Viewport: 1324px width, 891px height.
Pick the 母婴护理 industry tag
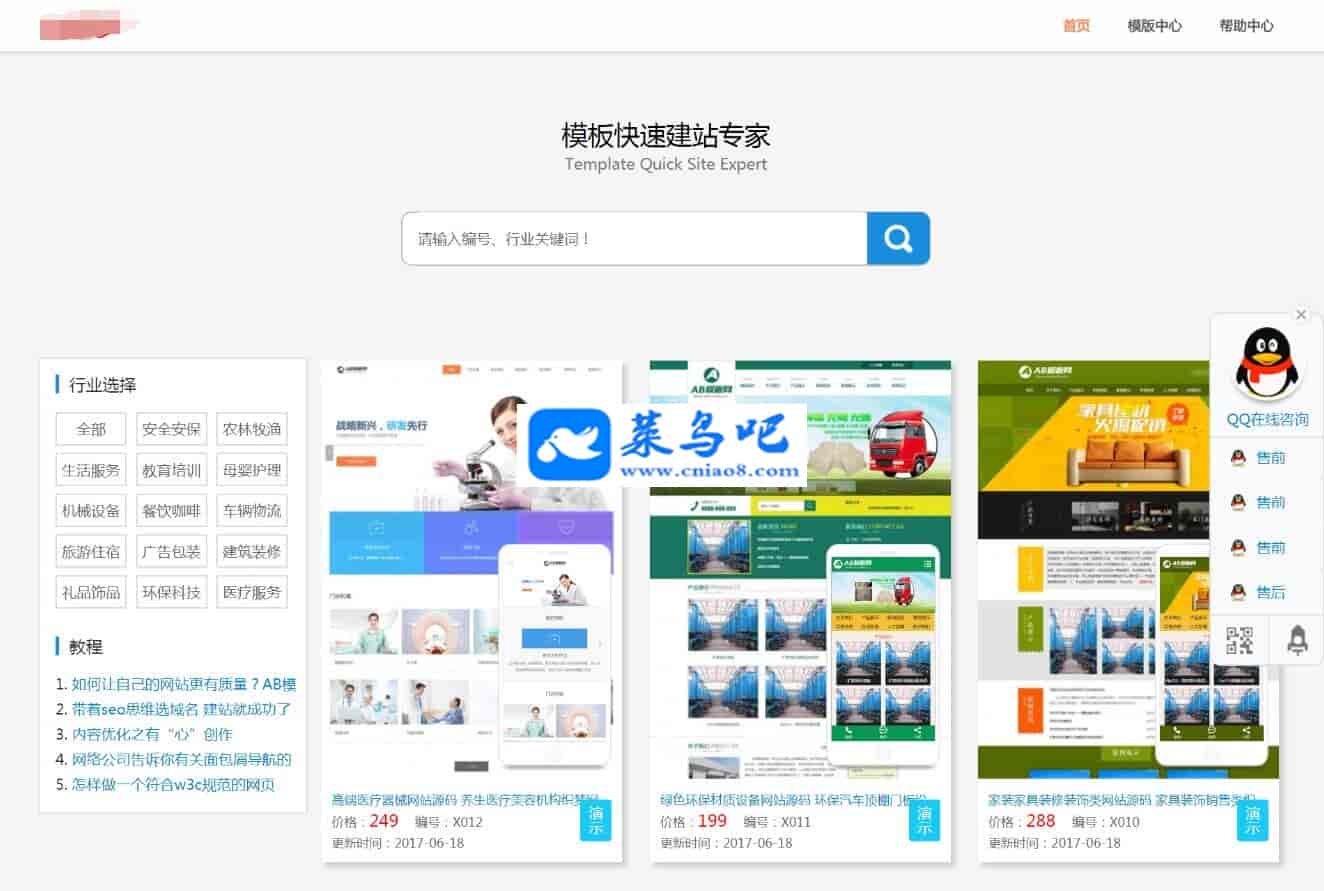tap(252, 470)
